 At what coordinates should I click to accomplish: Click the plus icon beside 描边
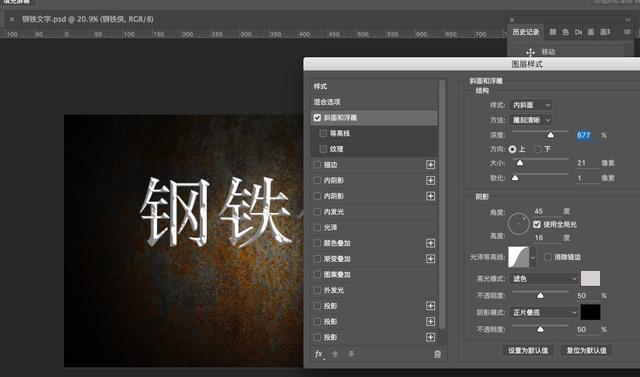[x=430, y=164]
